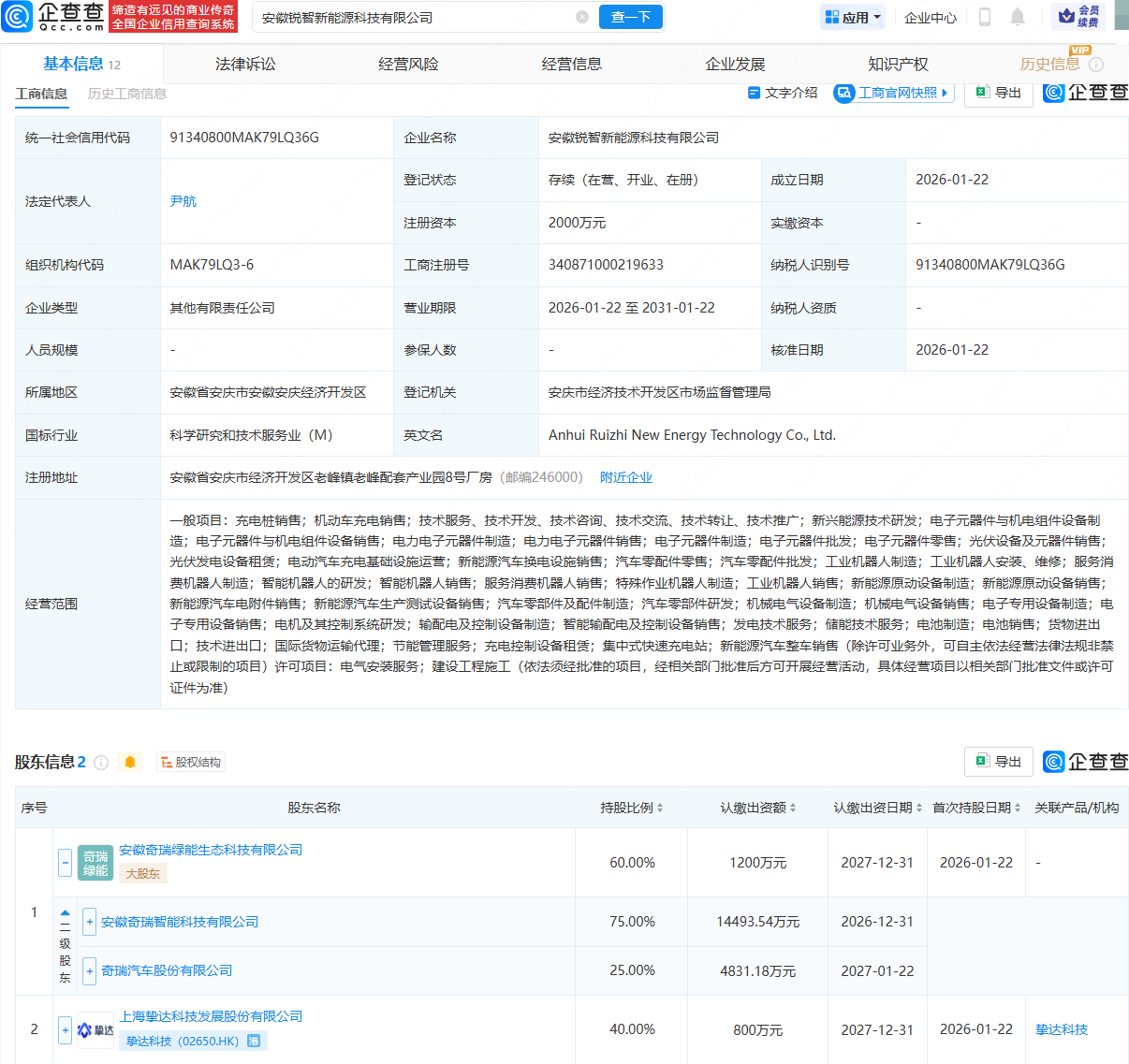This screenshot has width=1129, height=1064.
Task: Open 股权结构 equity structure view
Action: [x=191, y=763]
